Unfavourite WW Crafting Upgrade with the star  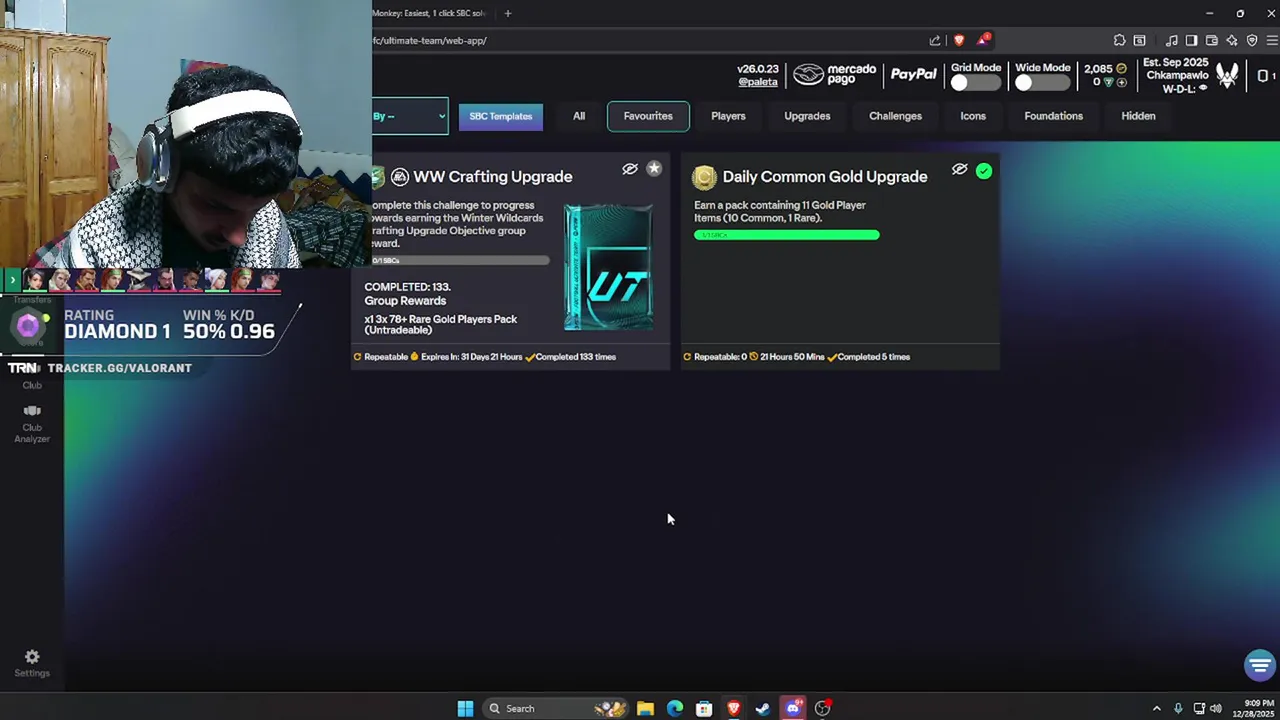(654, 169)
